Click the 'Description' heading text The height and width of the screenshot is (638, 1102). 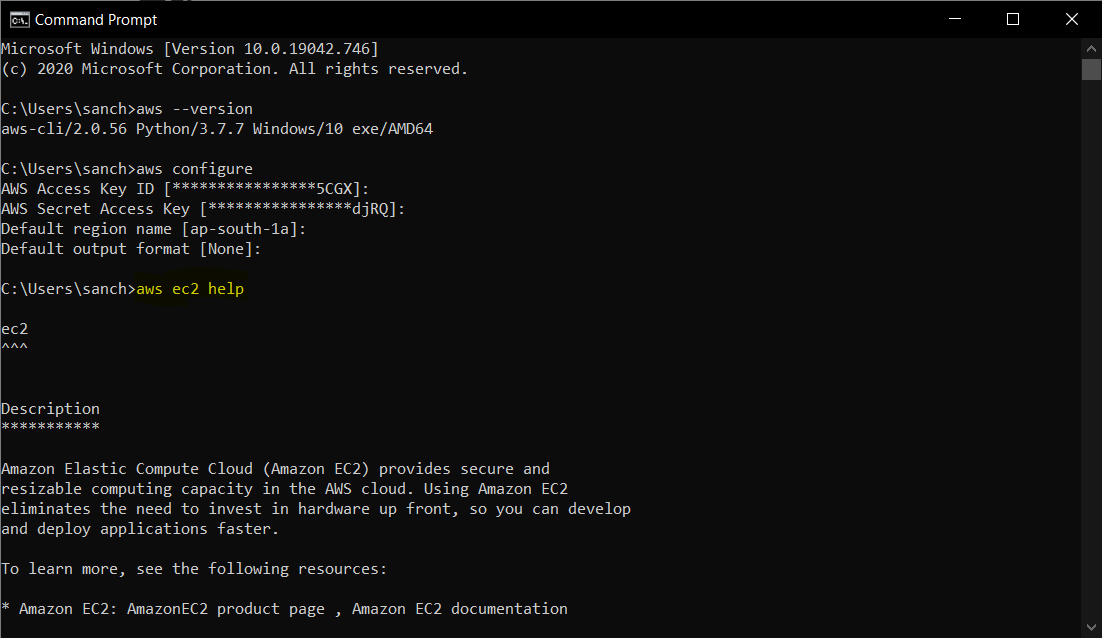50,408
